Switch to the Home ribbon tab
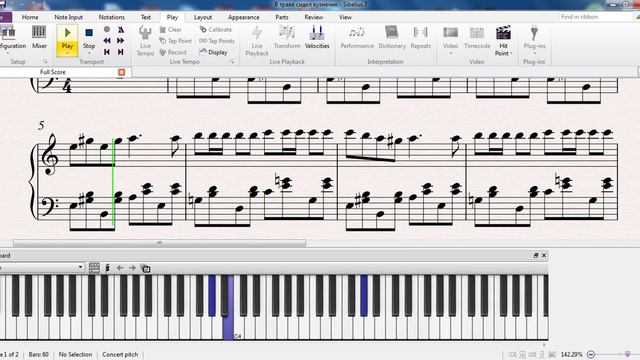640x360 pixels. [x=30, y=17]
